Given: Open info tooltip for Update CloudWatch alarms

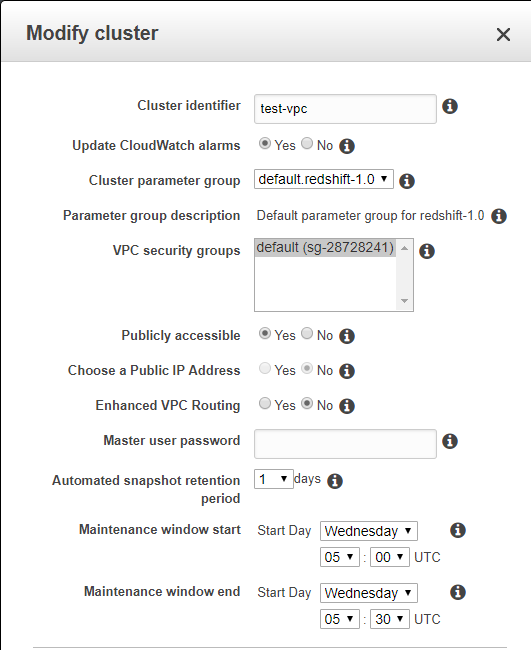Looking at the screenshot, I should (x=347, y=146).
